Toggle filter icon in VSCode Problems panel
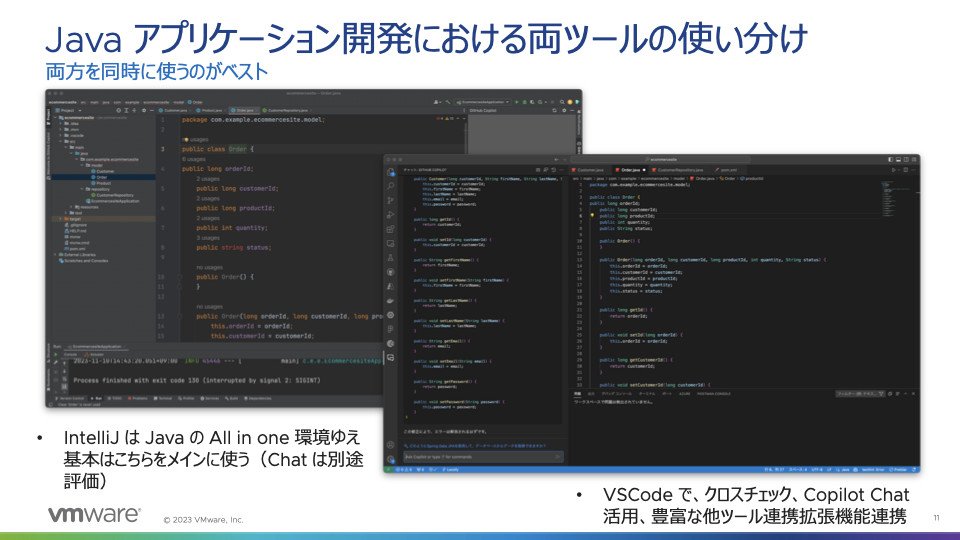The image size is (960, 540). click(x=881, y=394)
